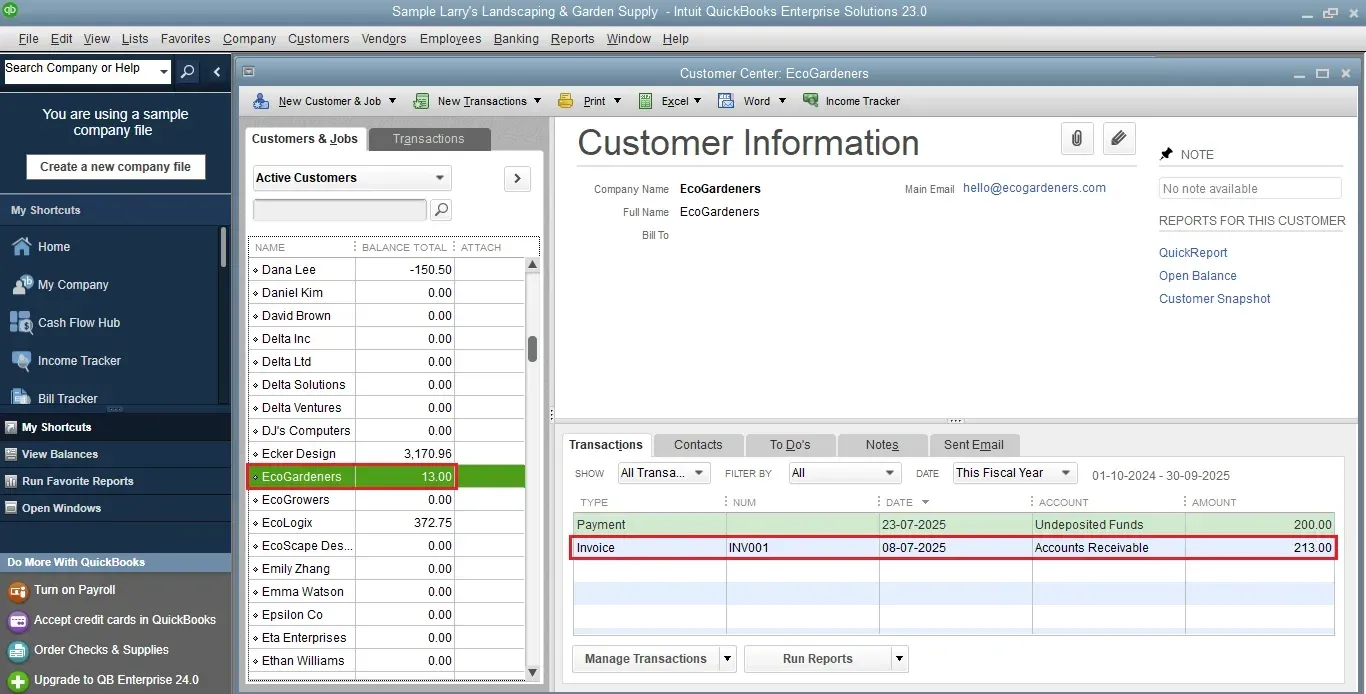Open the QuickReport link
Screen dimensions: 1366x694
[1193, 253]
